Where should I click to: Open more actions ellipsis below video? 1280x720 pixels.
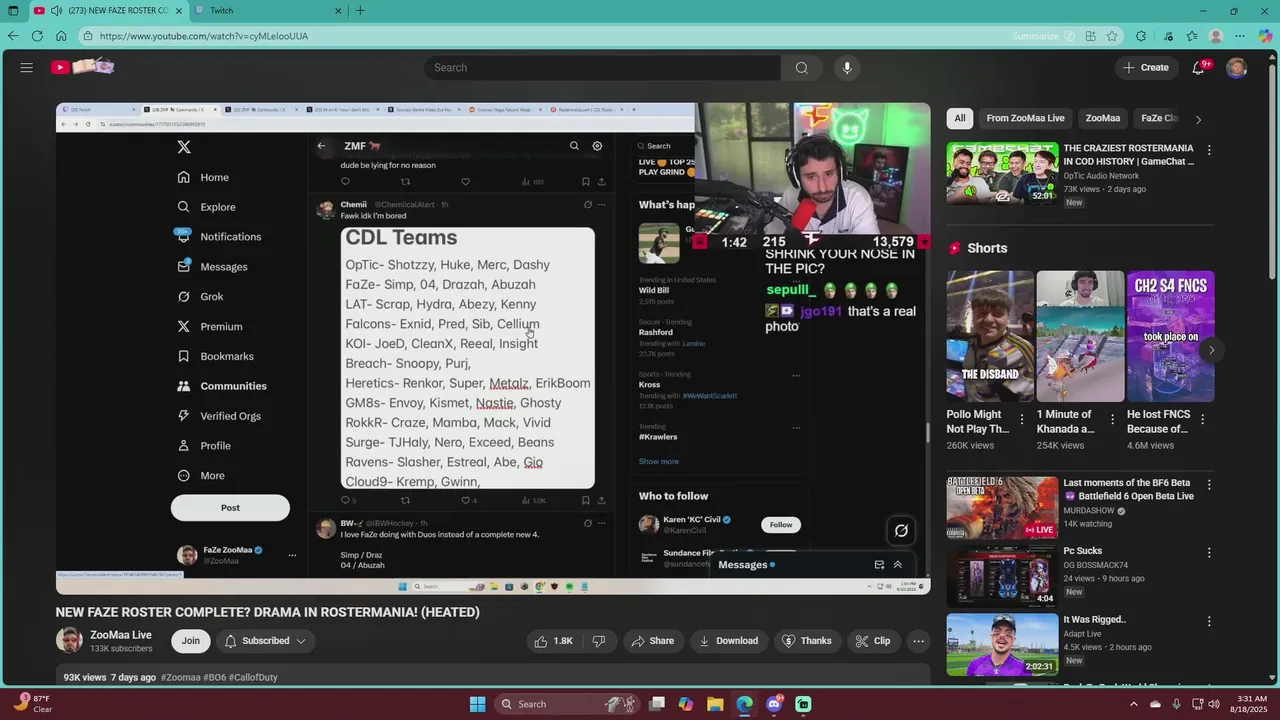point(918,641)
